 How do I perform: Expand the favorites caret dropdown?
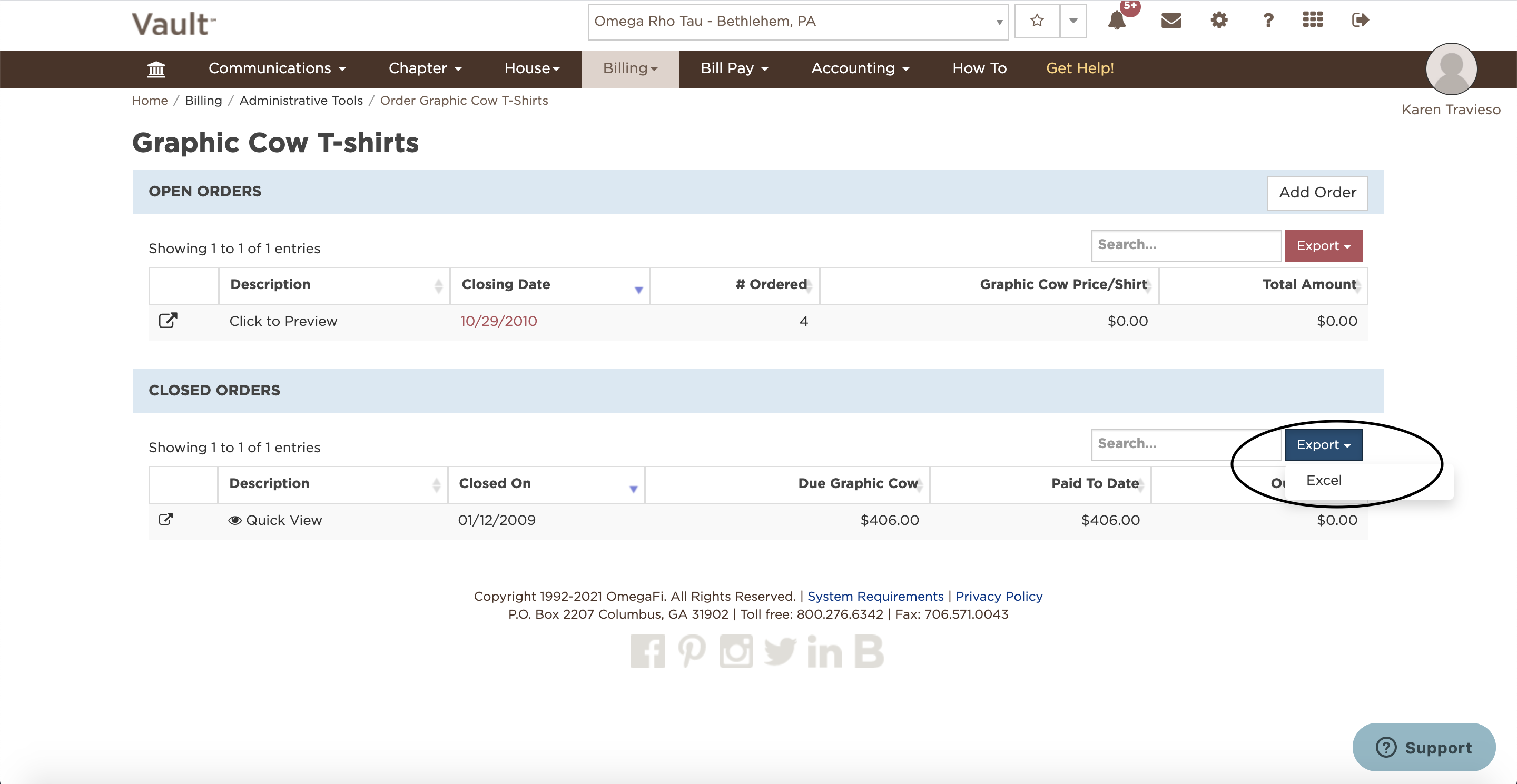(1073, 21)
